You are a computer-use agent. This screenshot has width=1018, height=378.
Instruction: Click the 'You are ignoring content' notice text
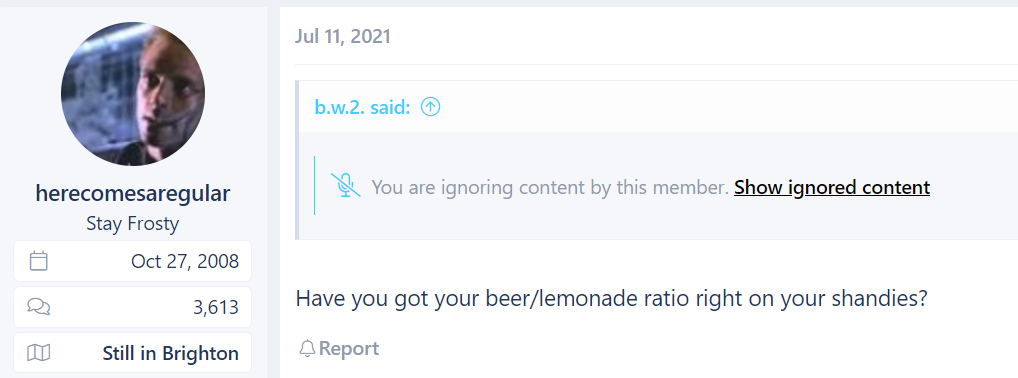pyautogui.click(x=550, y=188)
